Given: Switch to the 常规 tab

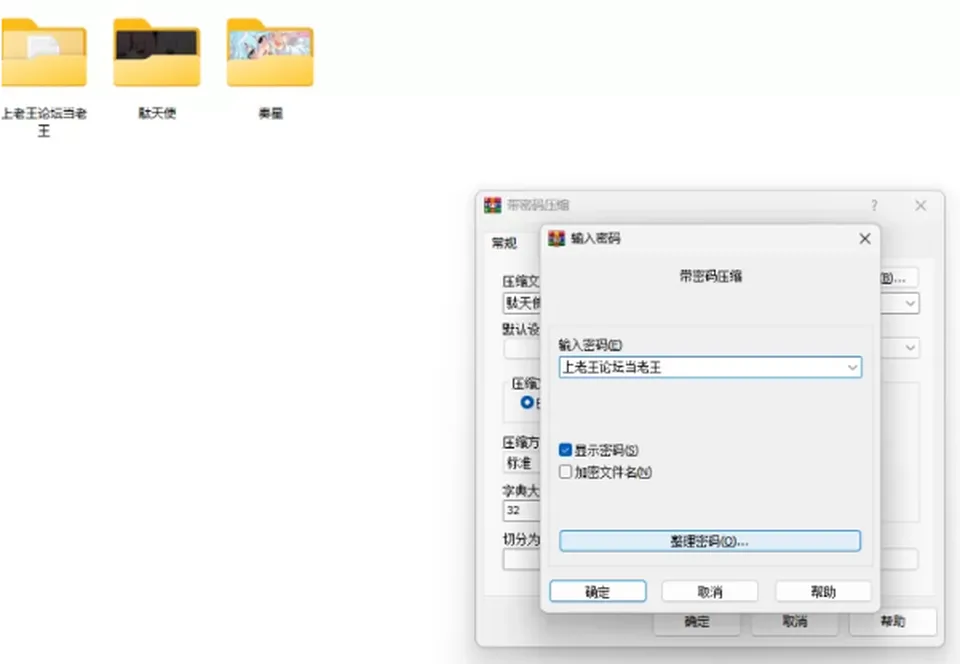Looking at the screenshot, I should (504, 243).
